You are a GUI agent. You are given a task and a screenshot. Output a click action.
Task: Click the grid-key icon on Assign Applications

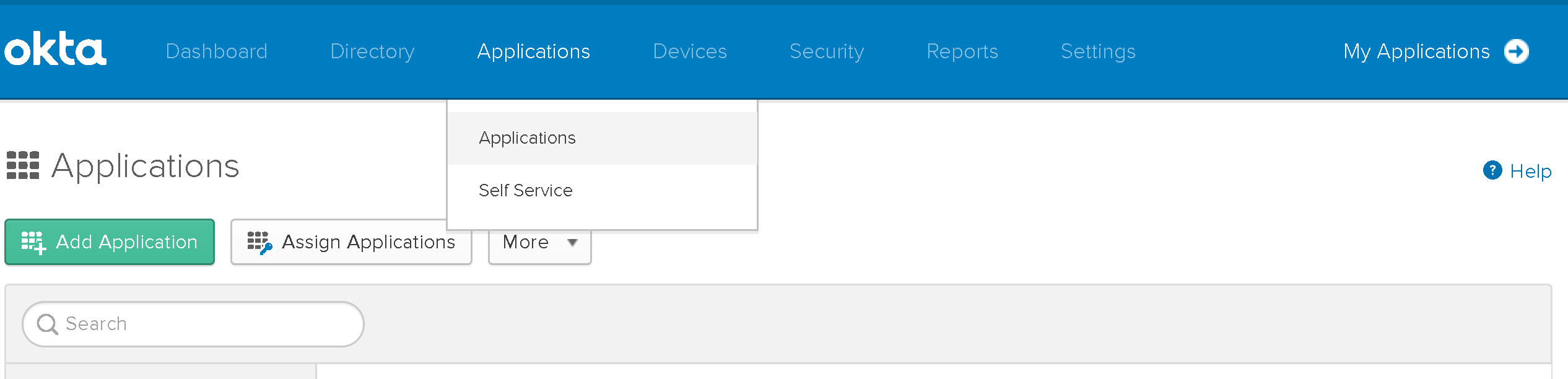tap(259, 242)
